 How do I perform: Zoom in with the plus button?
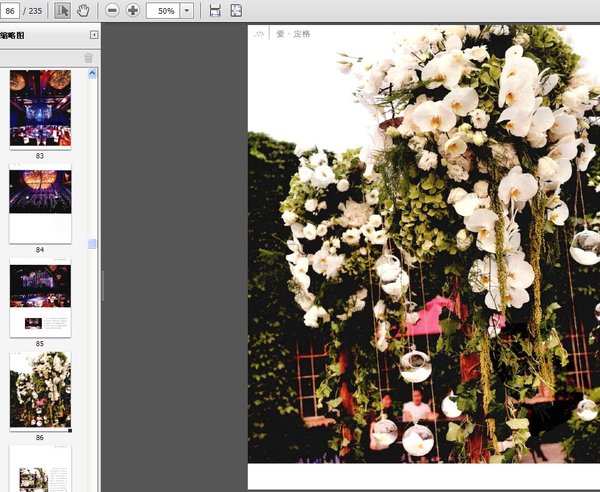point(133,11)
